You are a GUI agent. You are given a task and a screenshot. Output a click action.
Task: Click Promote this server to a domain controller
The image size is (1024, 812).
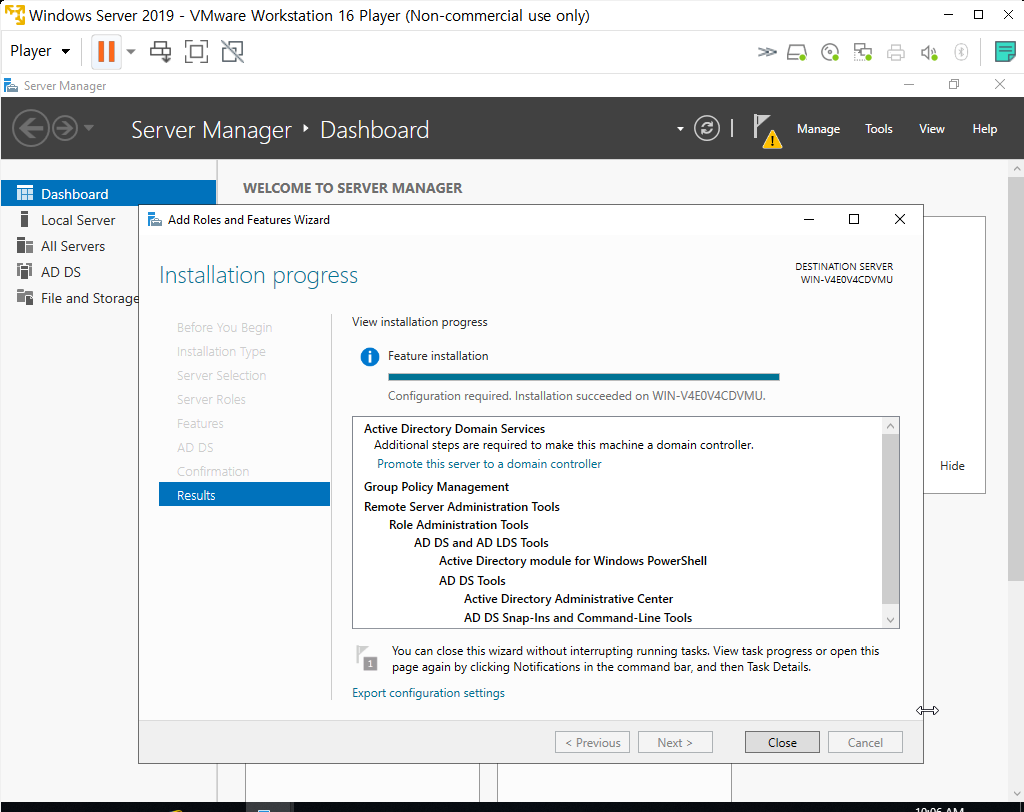click(x=489, y=464)
